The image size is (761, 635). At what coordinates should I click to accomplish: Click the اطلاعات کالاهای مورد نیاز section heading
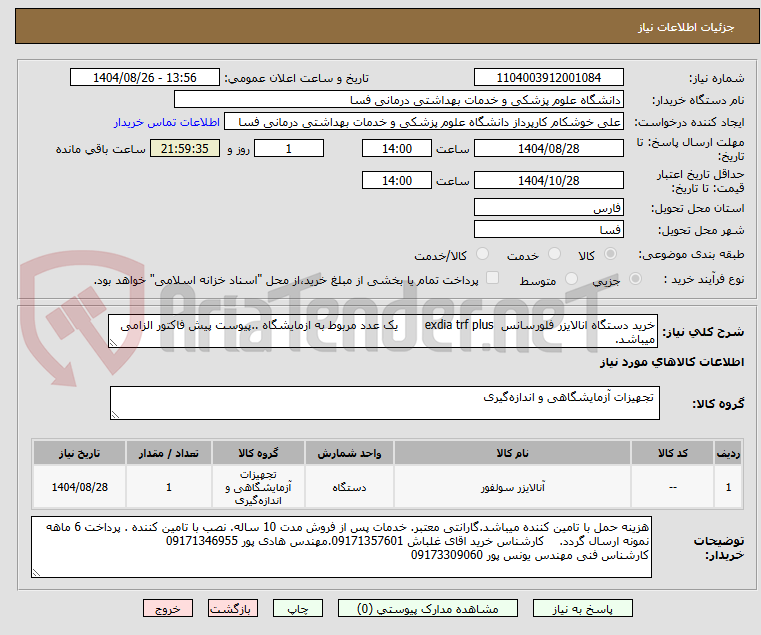(x=672, y=362)
